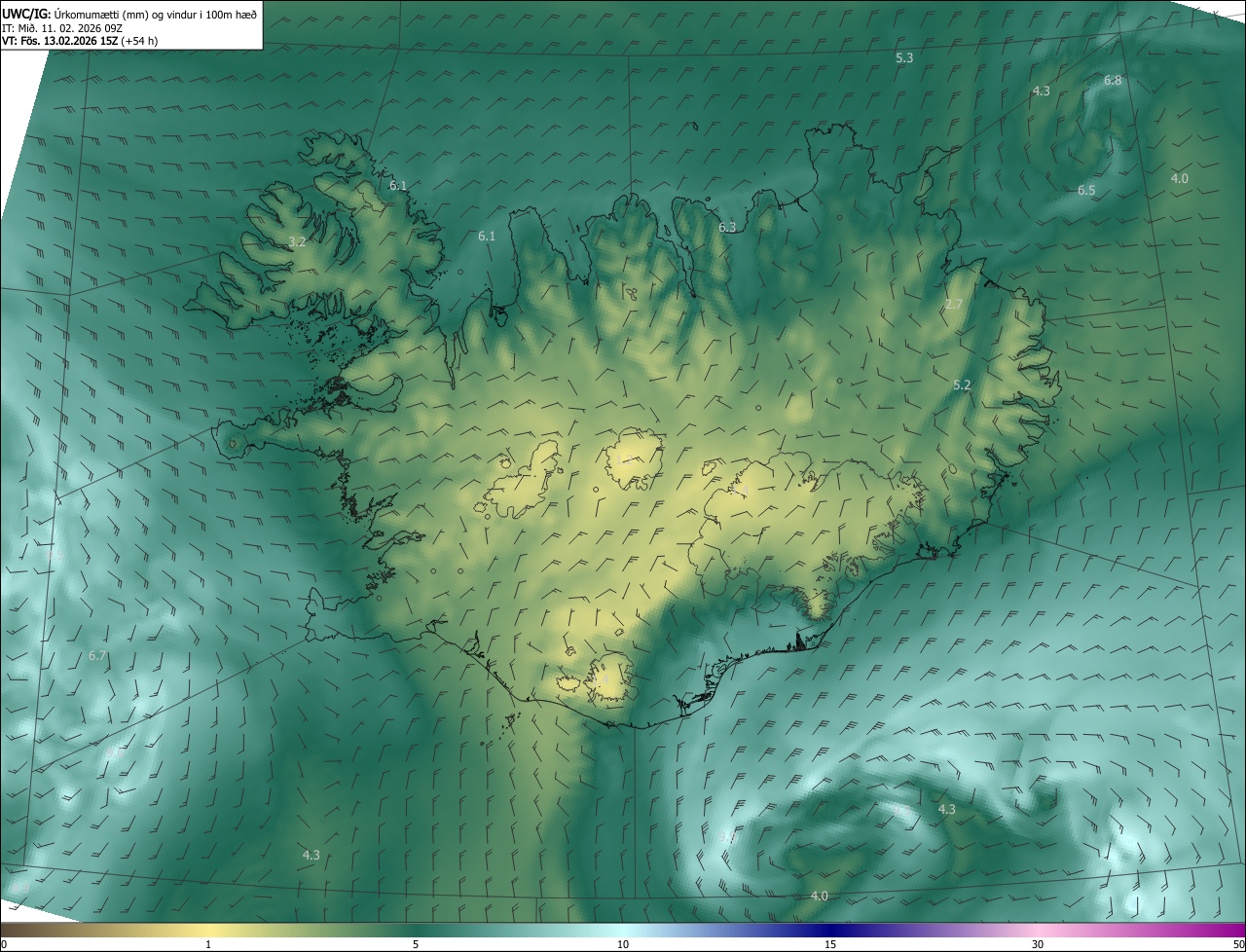The height and width of the screenshot is (952, 1246).
Task: Click the 5.3 value label
Action: point(904,58)
